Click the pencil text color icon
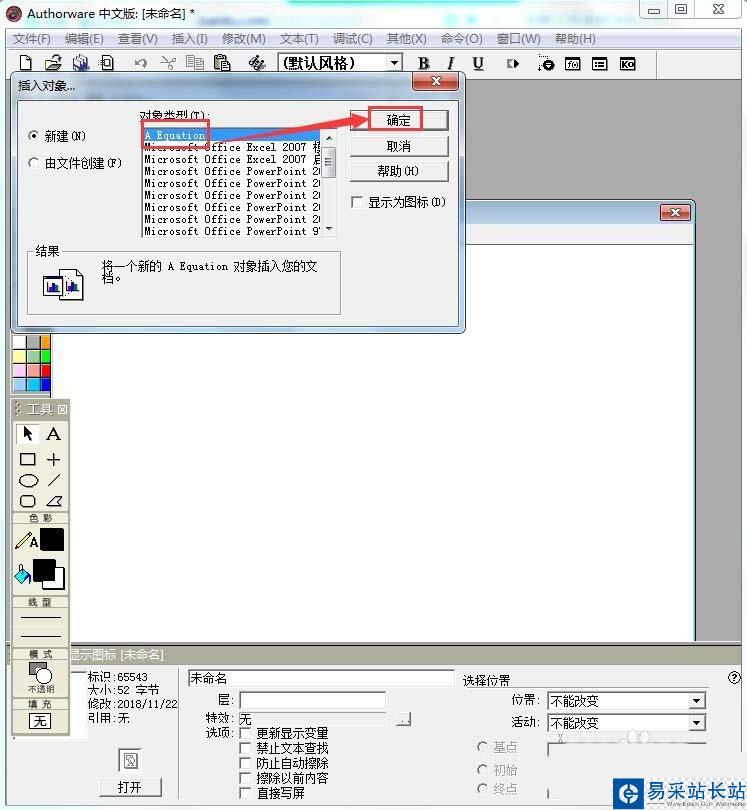 (26, 540)
